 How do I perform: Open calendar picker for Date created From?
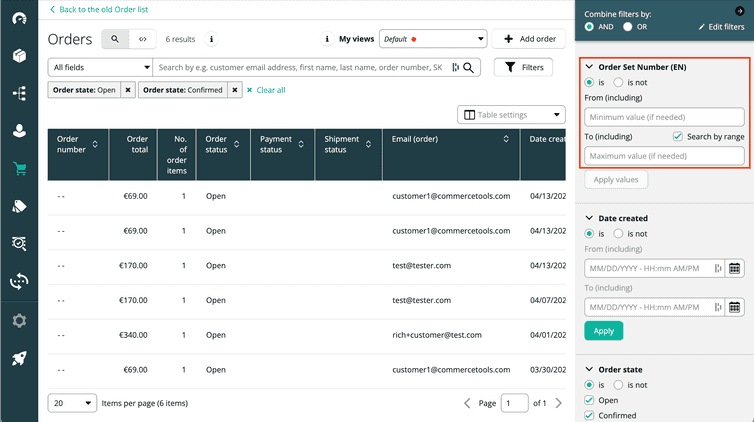click(x=734, y=268)
